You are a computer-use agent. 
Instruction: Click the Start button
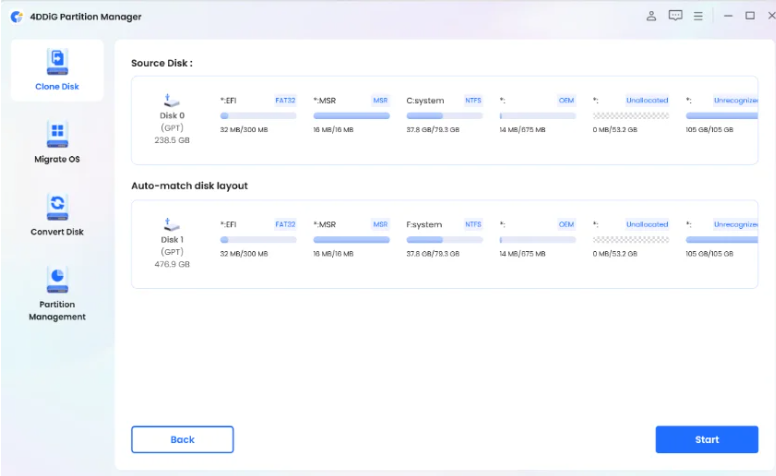(x=707, y=439)
